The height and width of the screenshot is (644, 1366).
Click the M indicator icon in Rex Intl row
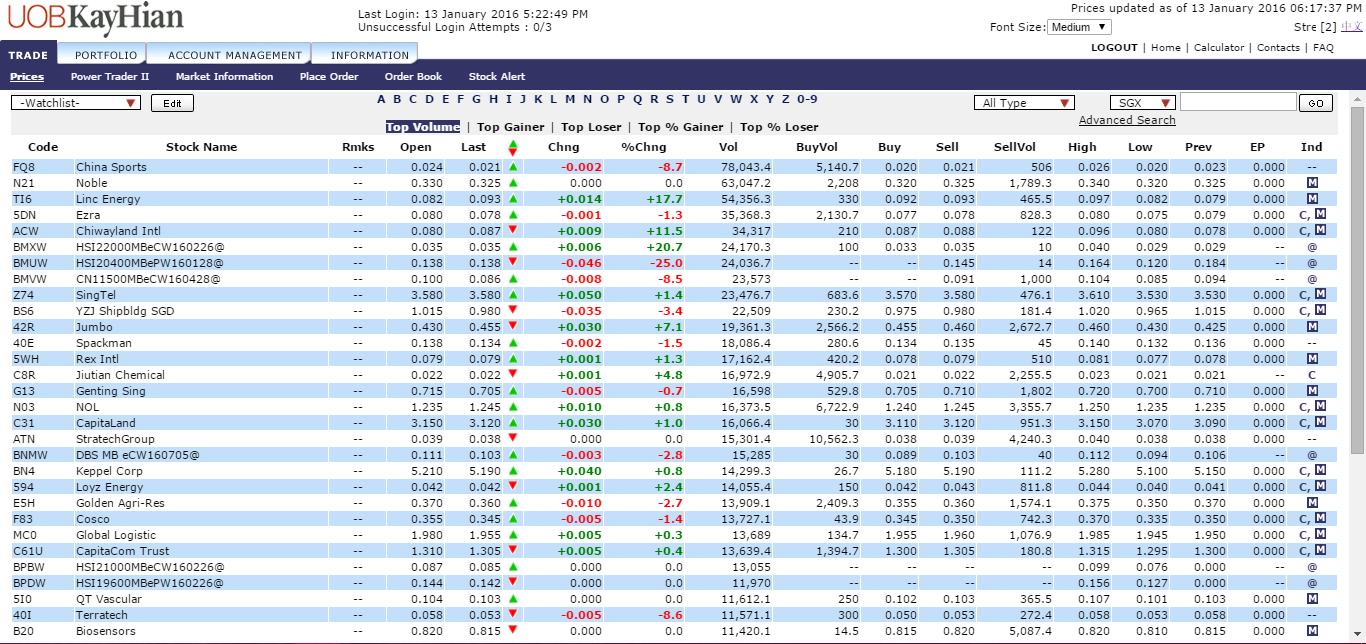click(x=1312, y=359)
